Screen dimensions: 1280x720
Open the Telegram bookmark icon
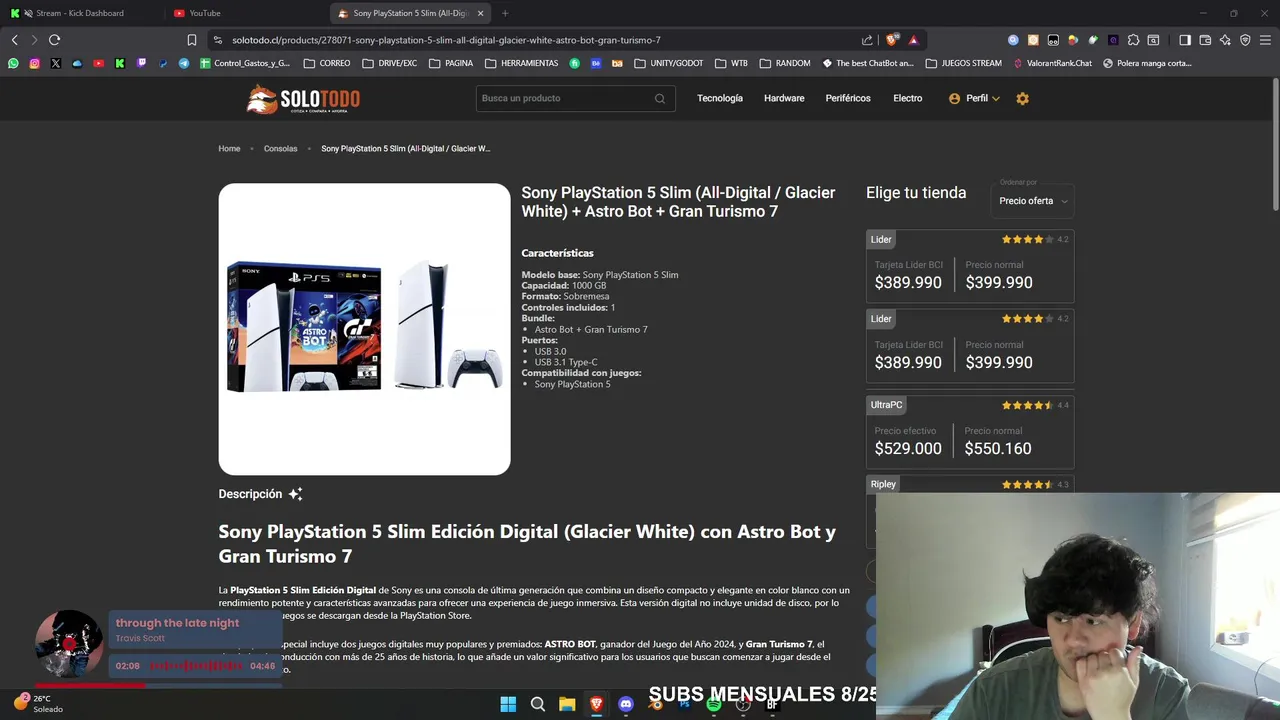click(x=184, y=63)
